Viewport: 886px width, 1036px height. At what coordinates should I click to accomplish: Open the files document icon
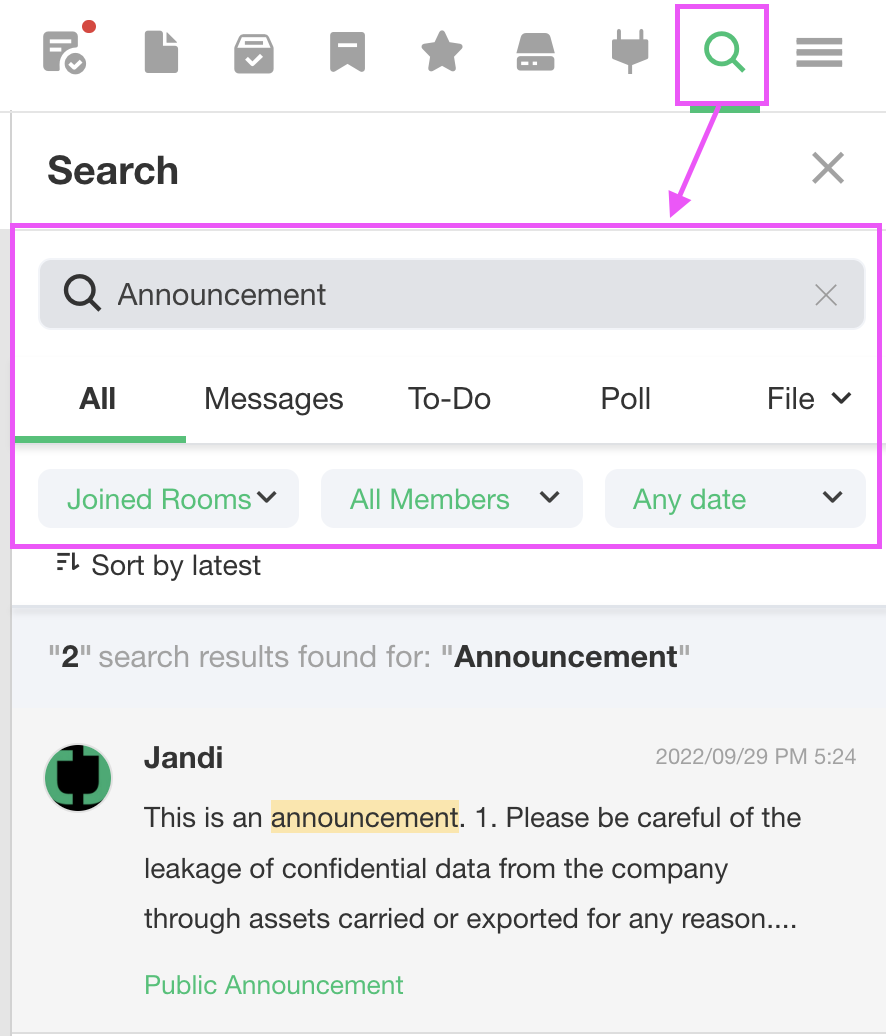tap(161, 52)
